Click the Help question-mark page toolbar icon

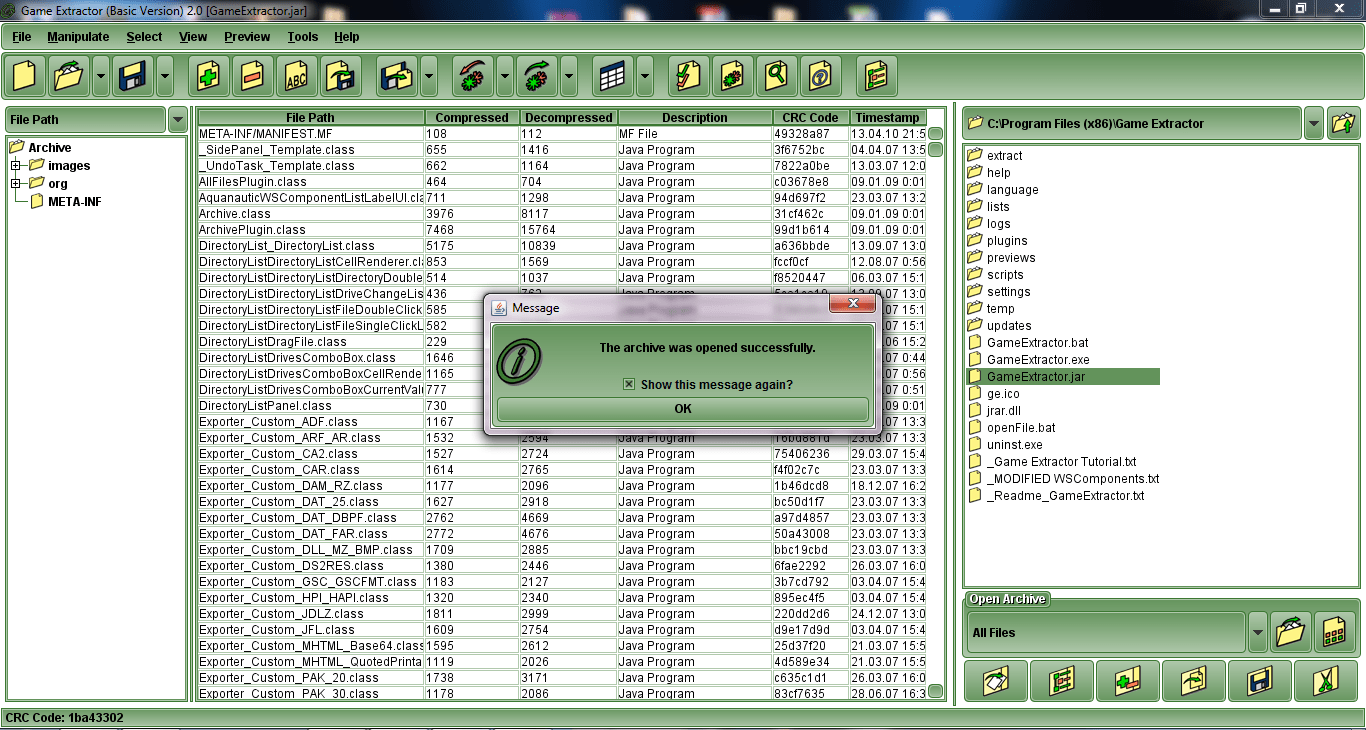click(821, 75)
